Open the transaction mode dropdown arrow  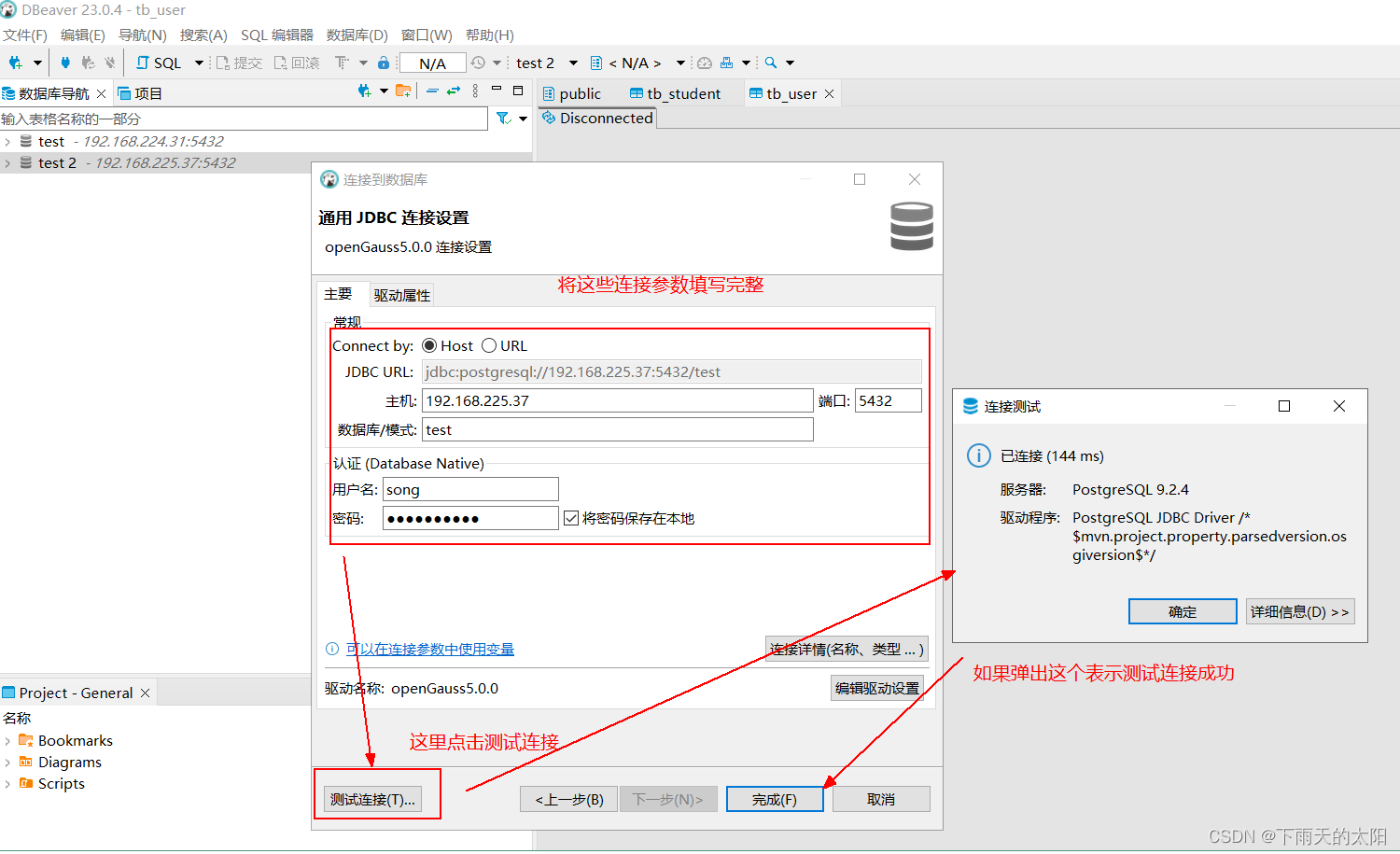[363, 63]
